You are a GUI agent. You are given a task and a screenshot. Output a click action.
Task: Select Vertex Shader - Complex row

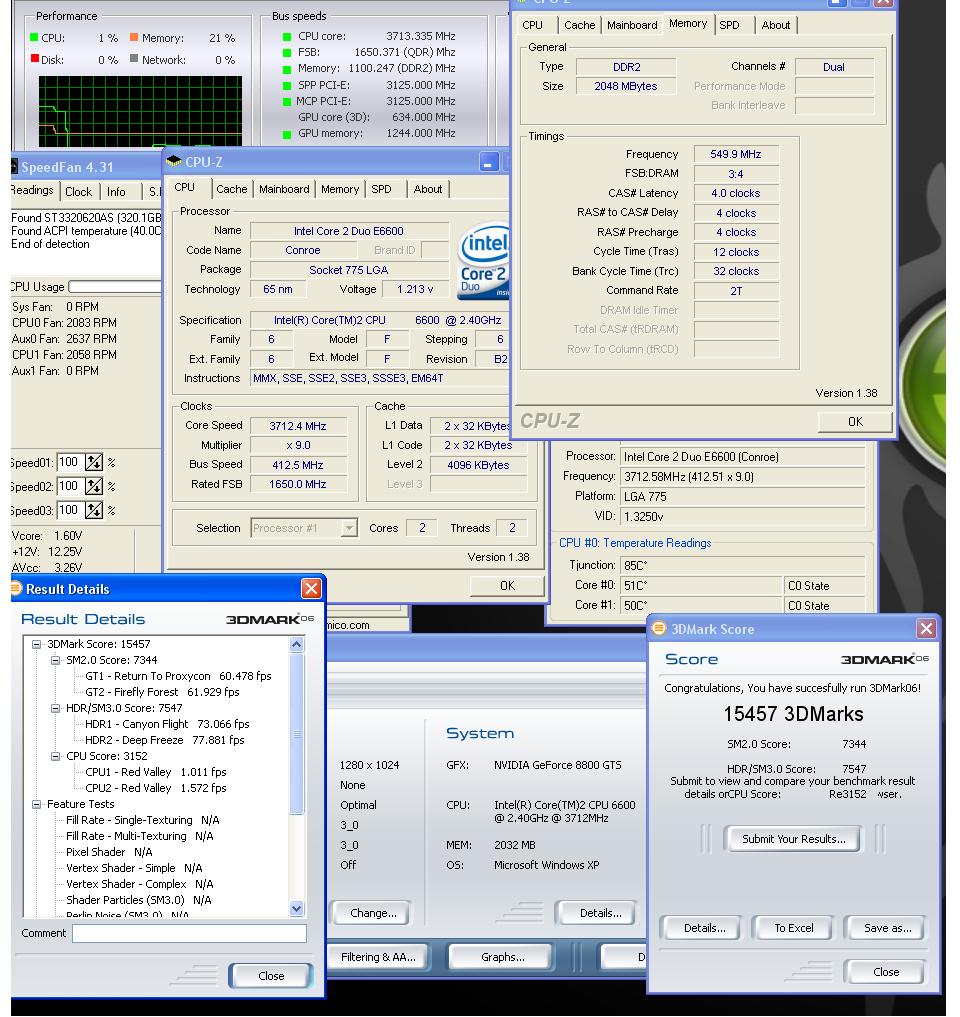139,883
